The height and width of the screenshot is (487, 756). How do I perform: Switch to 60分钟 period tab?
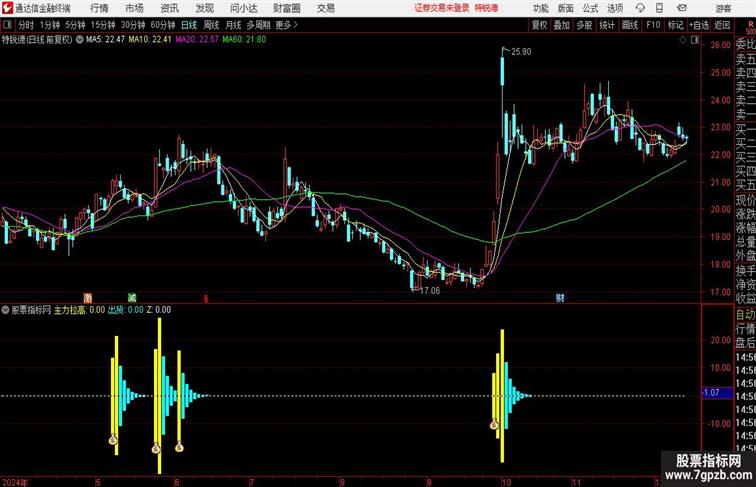[x=162, y=25]
